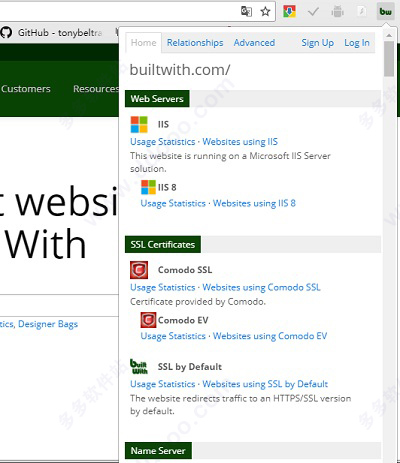Click the SSL Certificates section header
The width and height of the screenshot is (400, 463).
(x=163, y=244)
